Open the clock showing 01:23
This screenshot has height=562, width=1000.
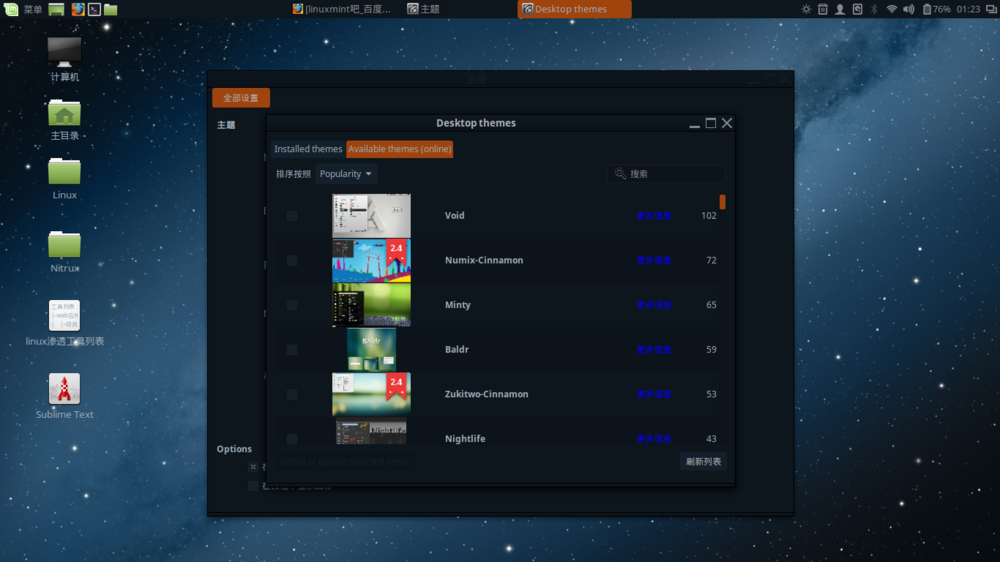click(x=968, y=9)
